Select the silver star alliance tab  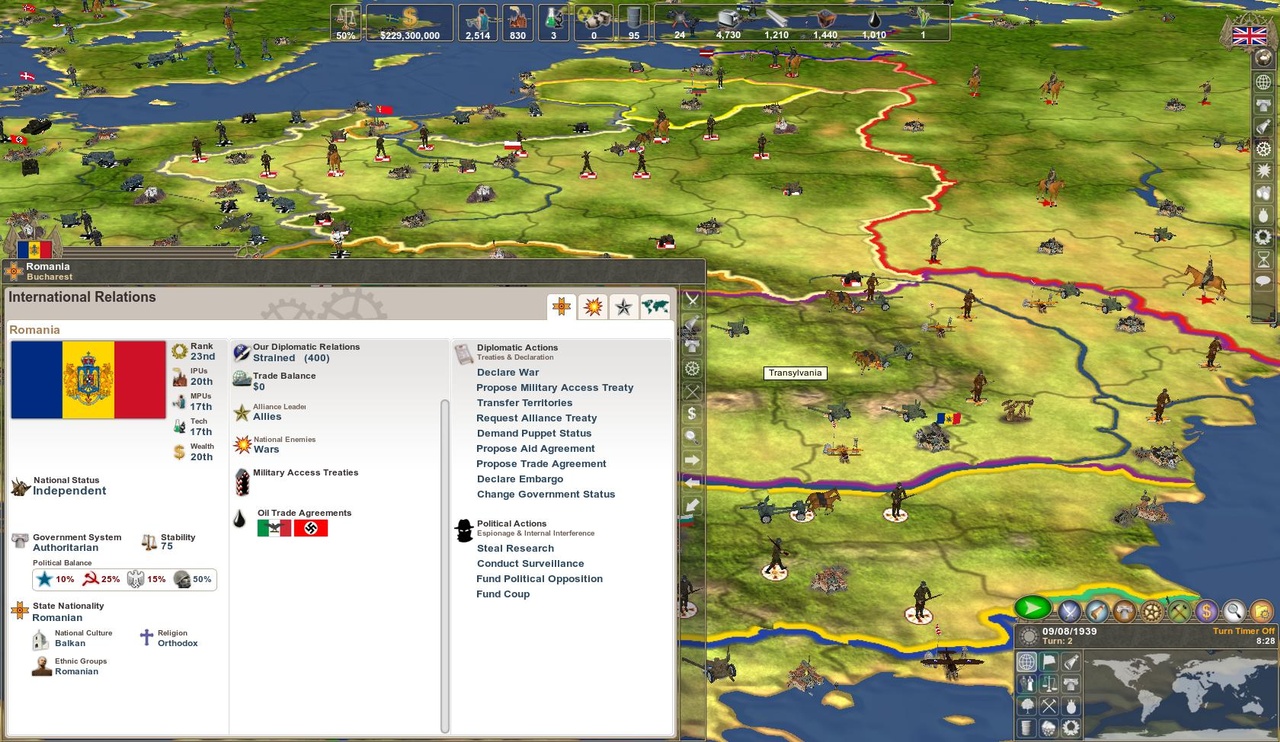(623, 306)
